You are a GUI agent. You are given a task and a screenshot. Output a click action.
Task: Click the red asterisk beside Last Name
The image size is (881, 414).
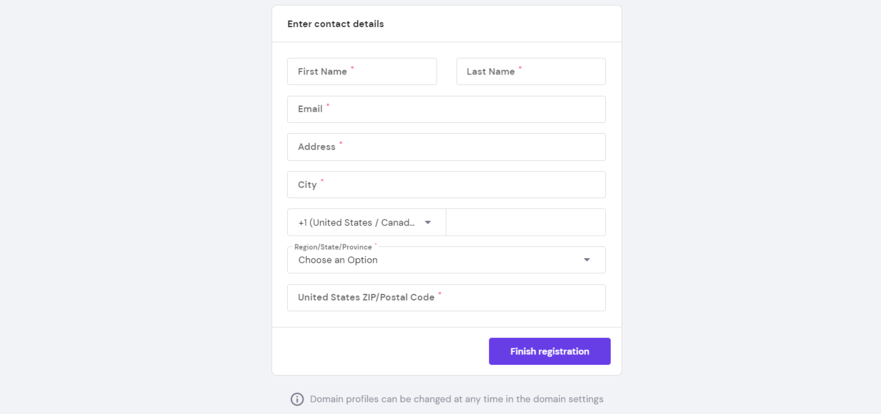tap(520, 69)
